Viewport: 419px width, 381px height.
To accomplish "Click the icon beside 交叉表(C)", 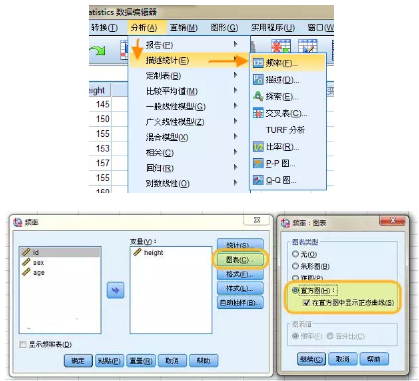I will tap(258, 113).
